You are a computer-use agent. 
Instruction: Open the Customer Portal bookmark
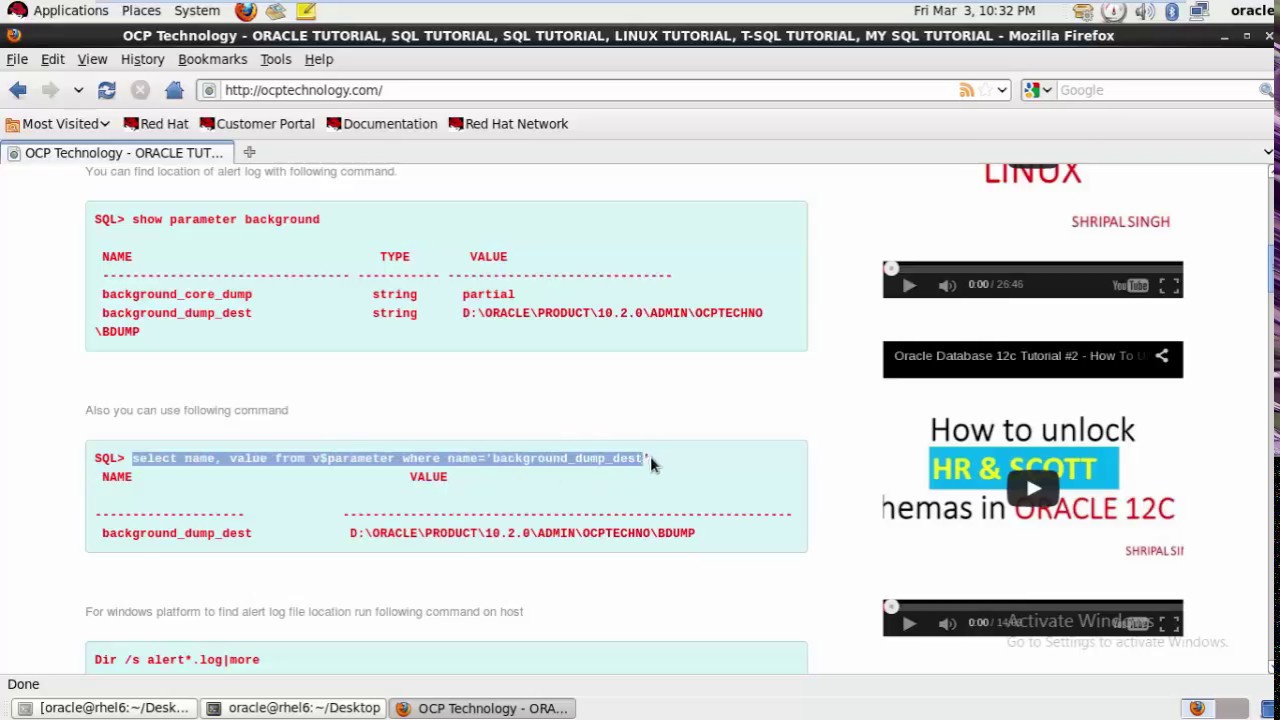[257, 124]
